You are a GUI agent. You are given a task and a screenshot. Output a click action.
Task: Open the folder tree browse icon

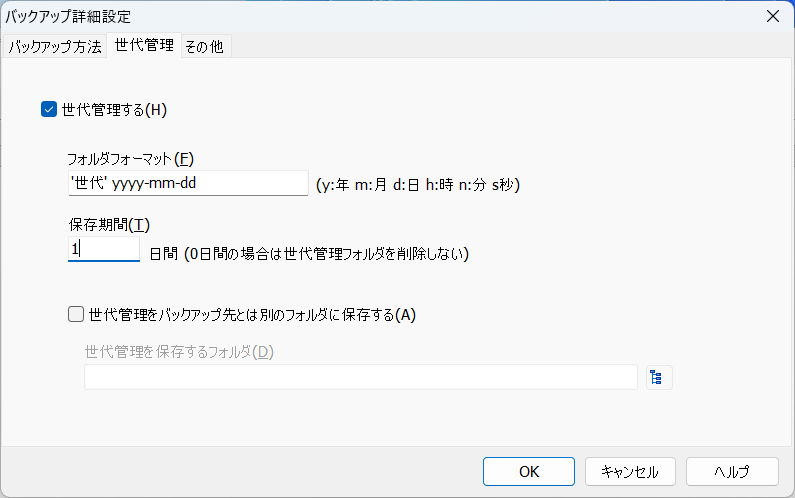coord(656,377)
